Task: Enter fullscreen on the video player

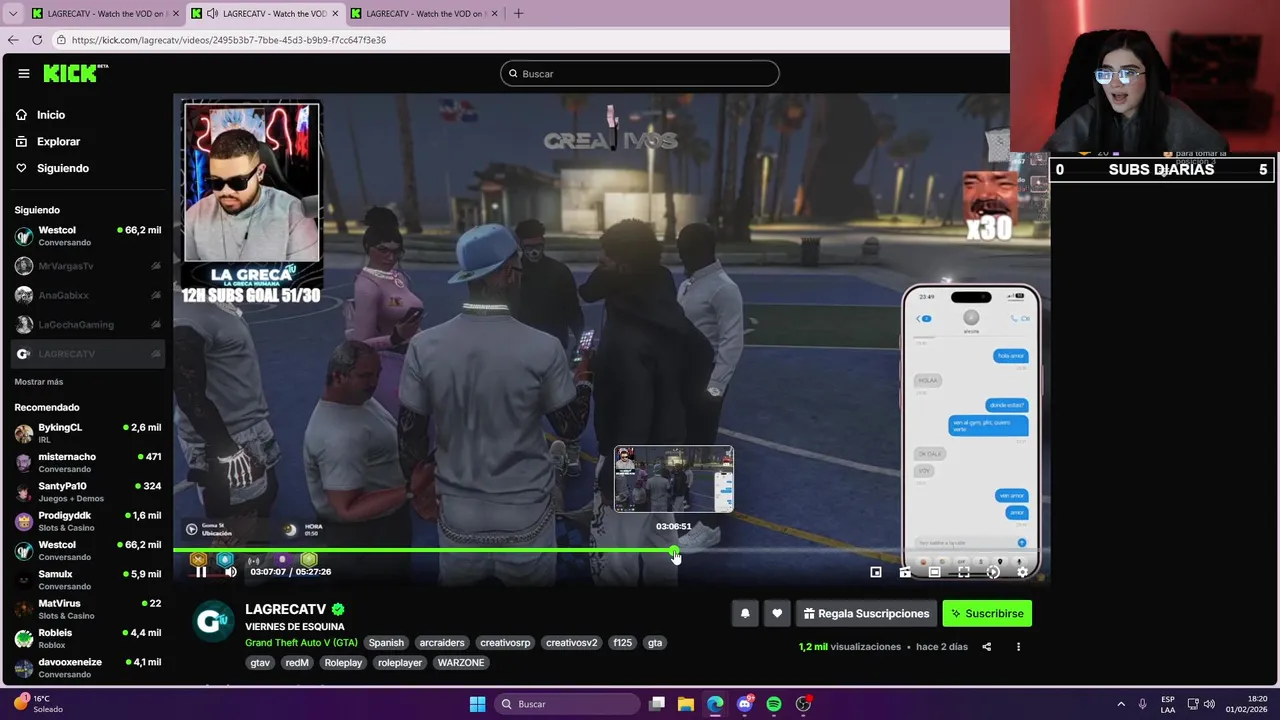Action: (x=963, y=572)
